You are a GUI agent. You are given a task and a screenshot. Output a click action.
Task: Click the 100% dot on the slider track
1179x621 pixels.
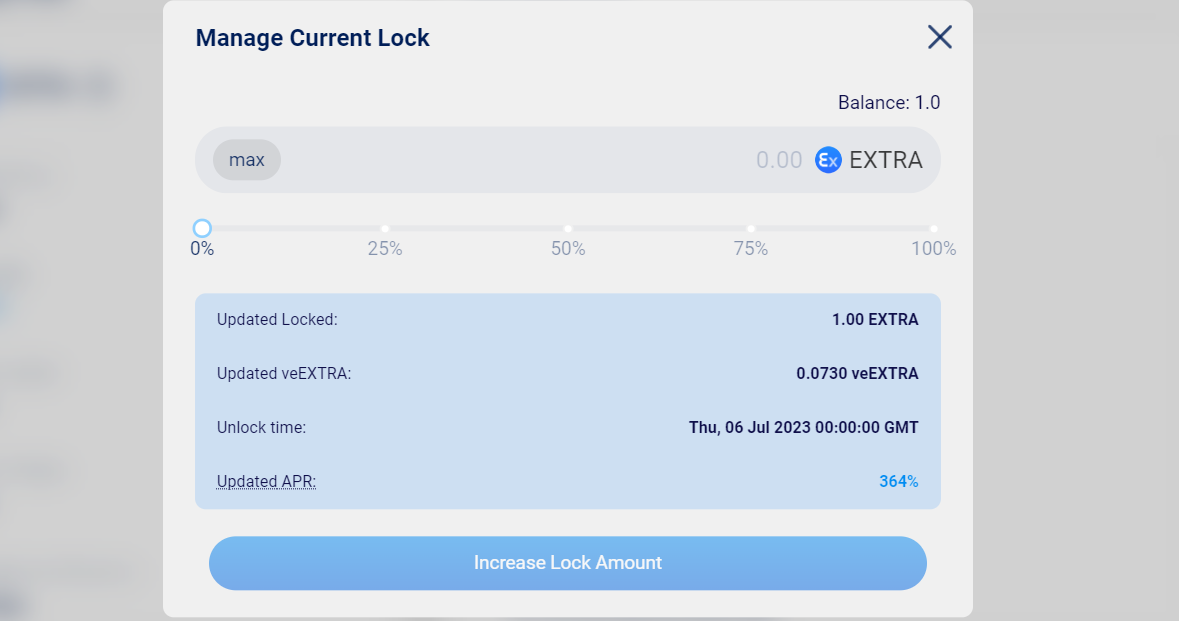(x=934, y=229)
